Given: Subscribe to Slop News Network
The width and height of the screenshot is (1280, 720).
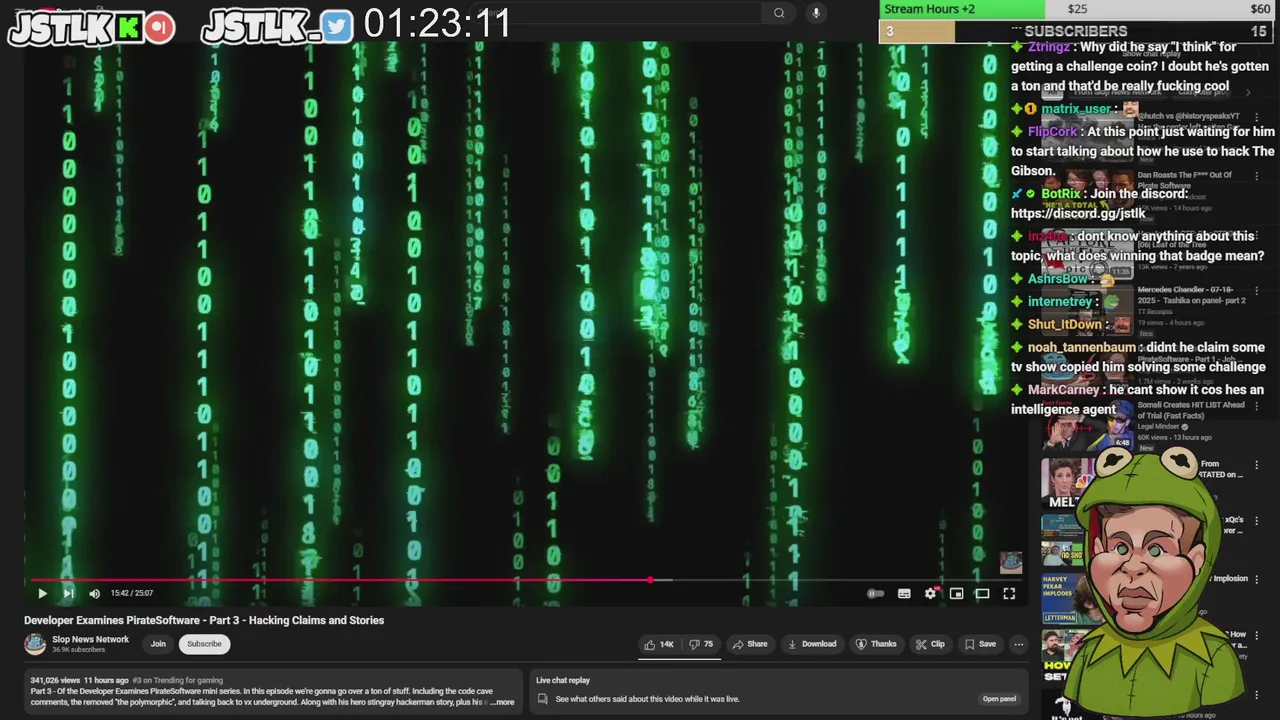Looking at the screenshot, I should tap(204, 644).
